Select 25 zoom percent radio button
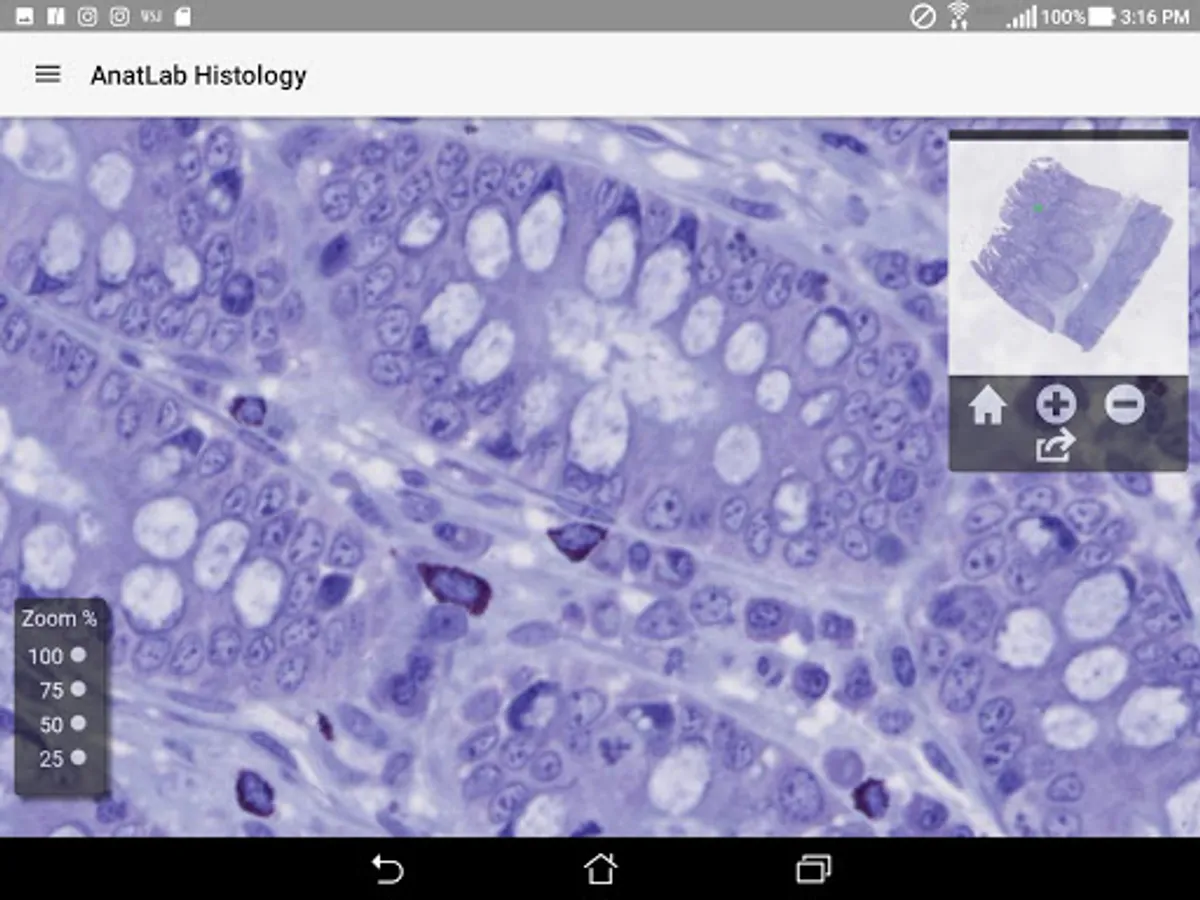 [x=78, y=757]
